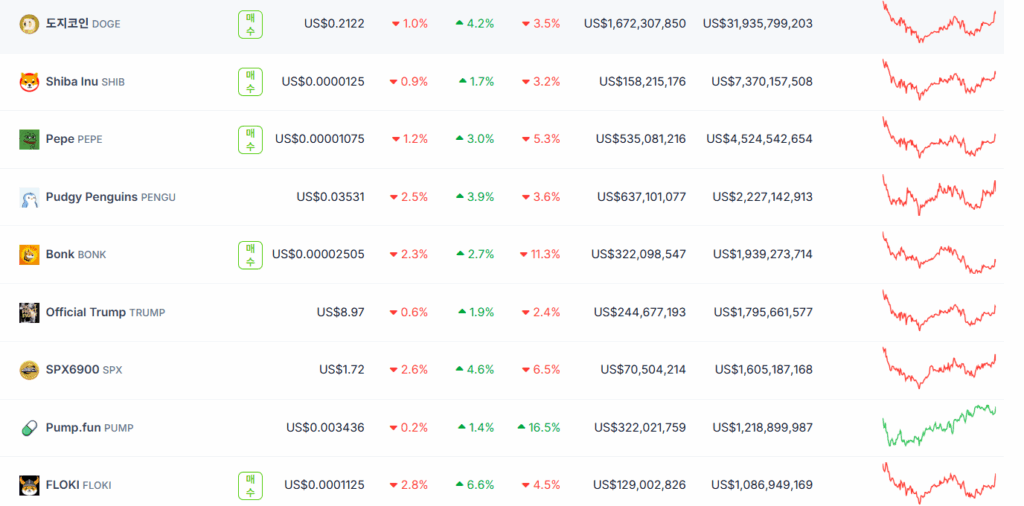The width and height of the screenshot is (1024, 506).
Task: Open the Pump.fun PUMP coin link
Action: click(x=89, y=428)
